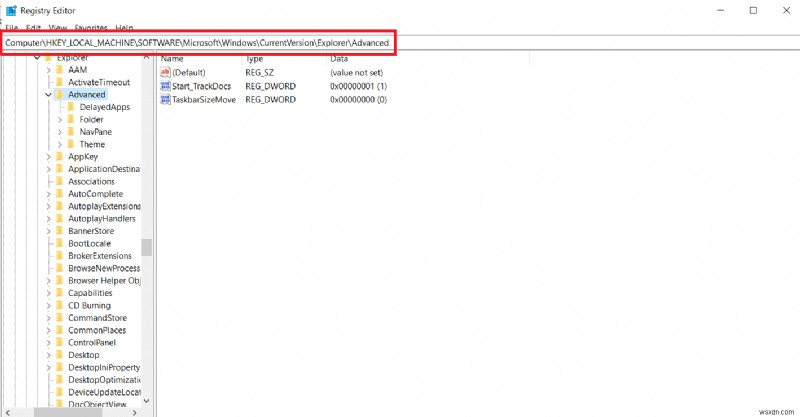Screen dimensions: 800x417
Task: Click the DeviceUpdateLocat folder icon
Action: point(59,392)
